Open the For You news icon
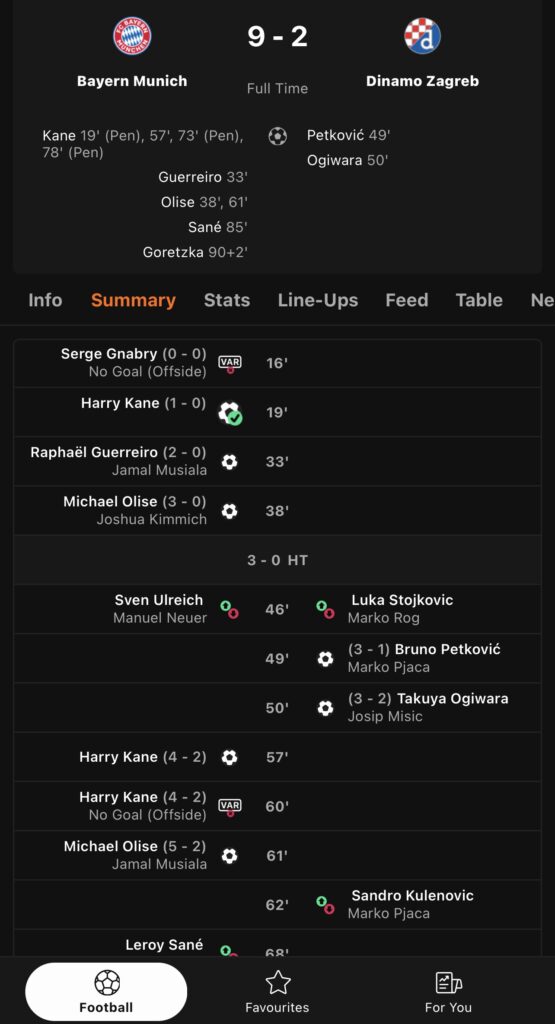Screen dimensions: 555x1024 449,982
